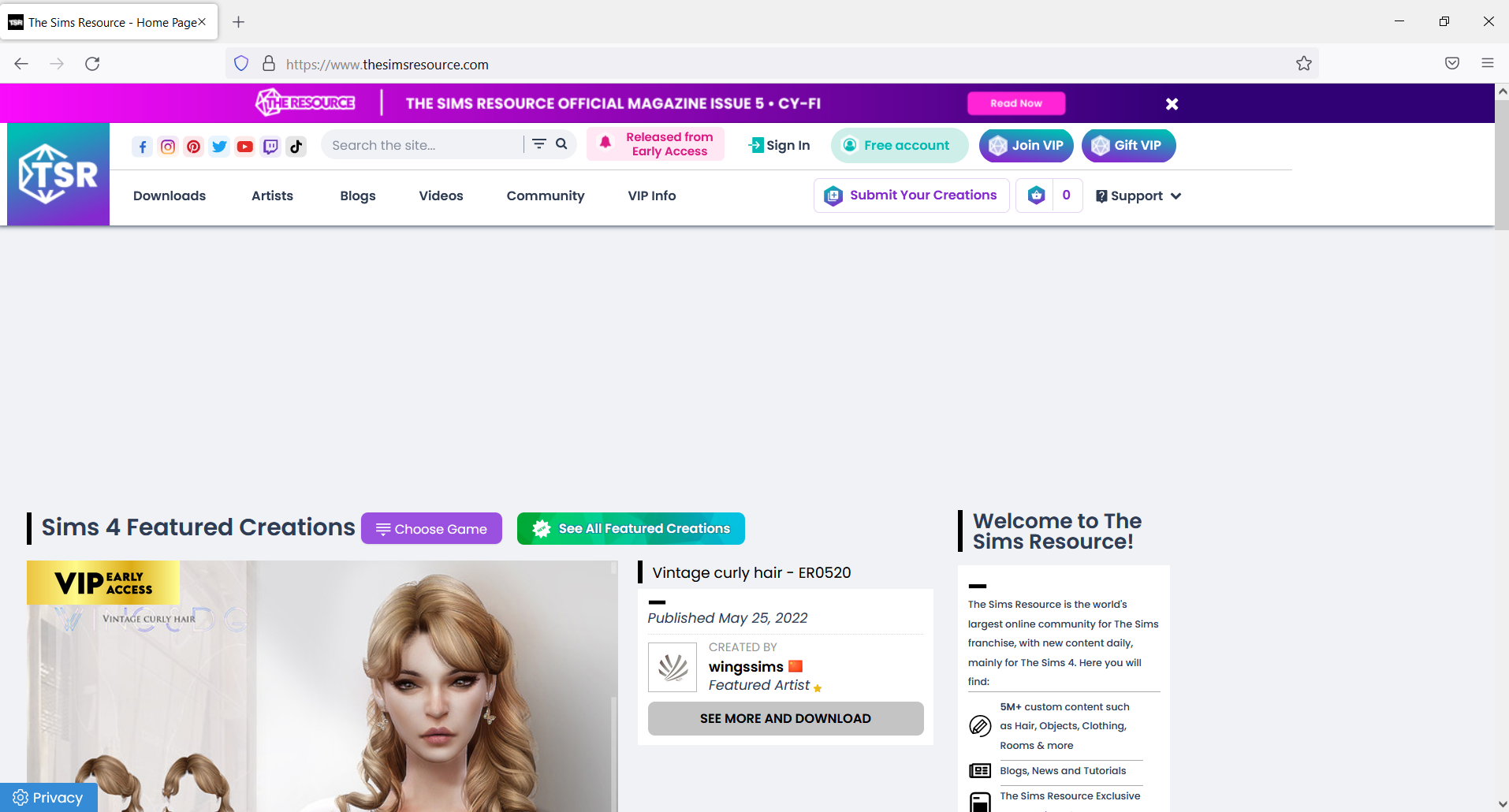Viewport: 1509px width, 812px height.
Task: Dismiss the magazine banner with the X
Action: click(1171, 103)
